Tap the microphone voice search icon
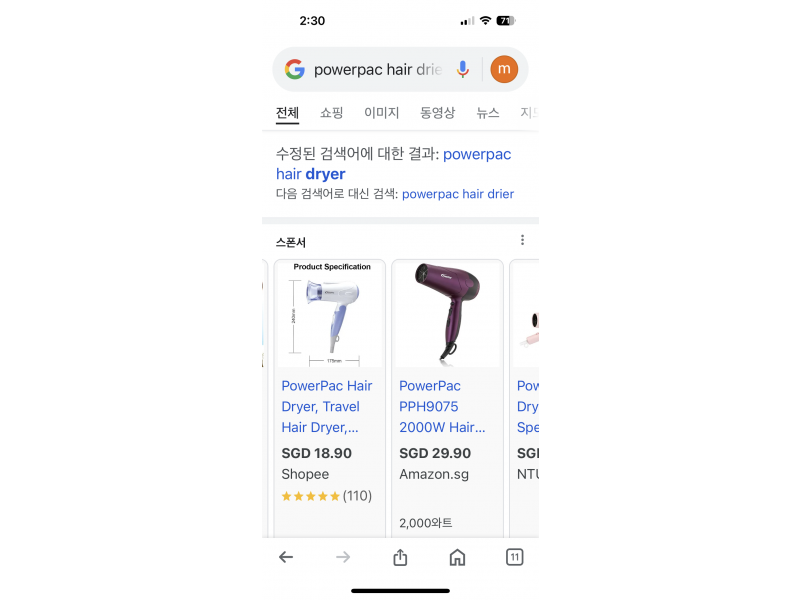 (x=462, y=69)
